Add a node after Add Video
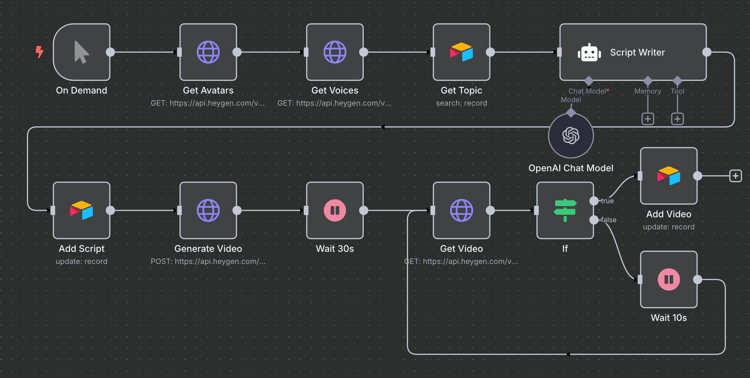 [735, 176]
